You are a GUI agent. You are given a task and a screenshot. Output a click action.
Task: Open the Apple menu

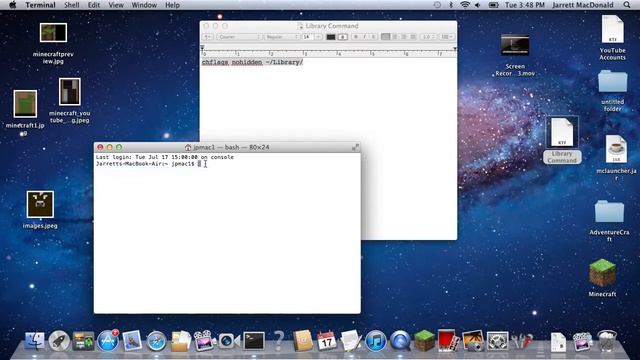pos(13,5)
